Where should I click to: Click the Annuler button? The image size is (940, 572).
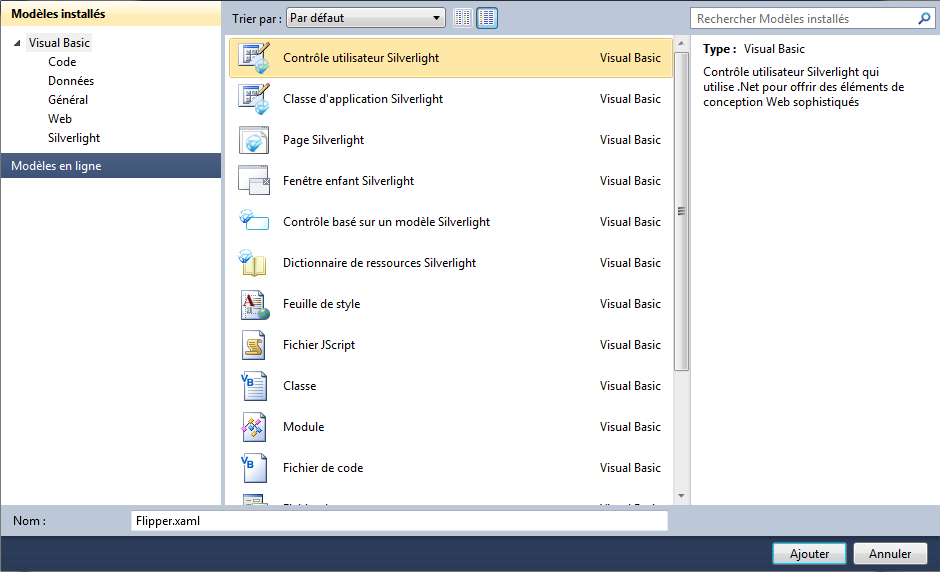pyautogui.click(x=889, y=553)
